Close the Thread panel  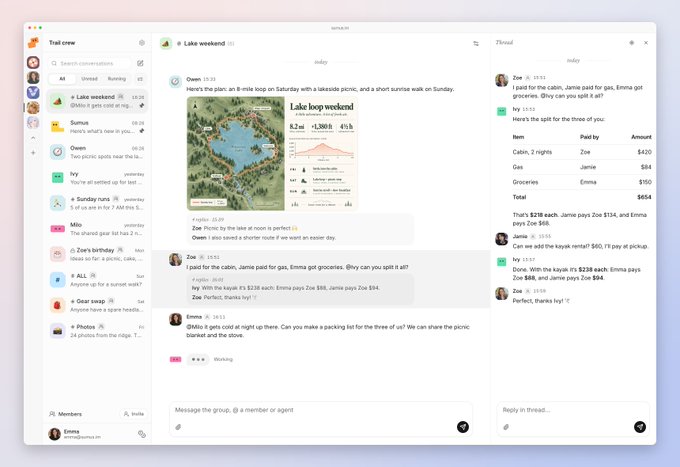tap(646, 42)
